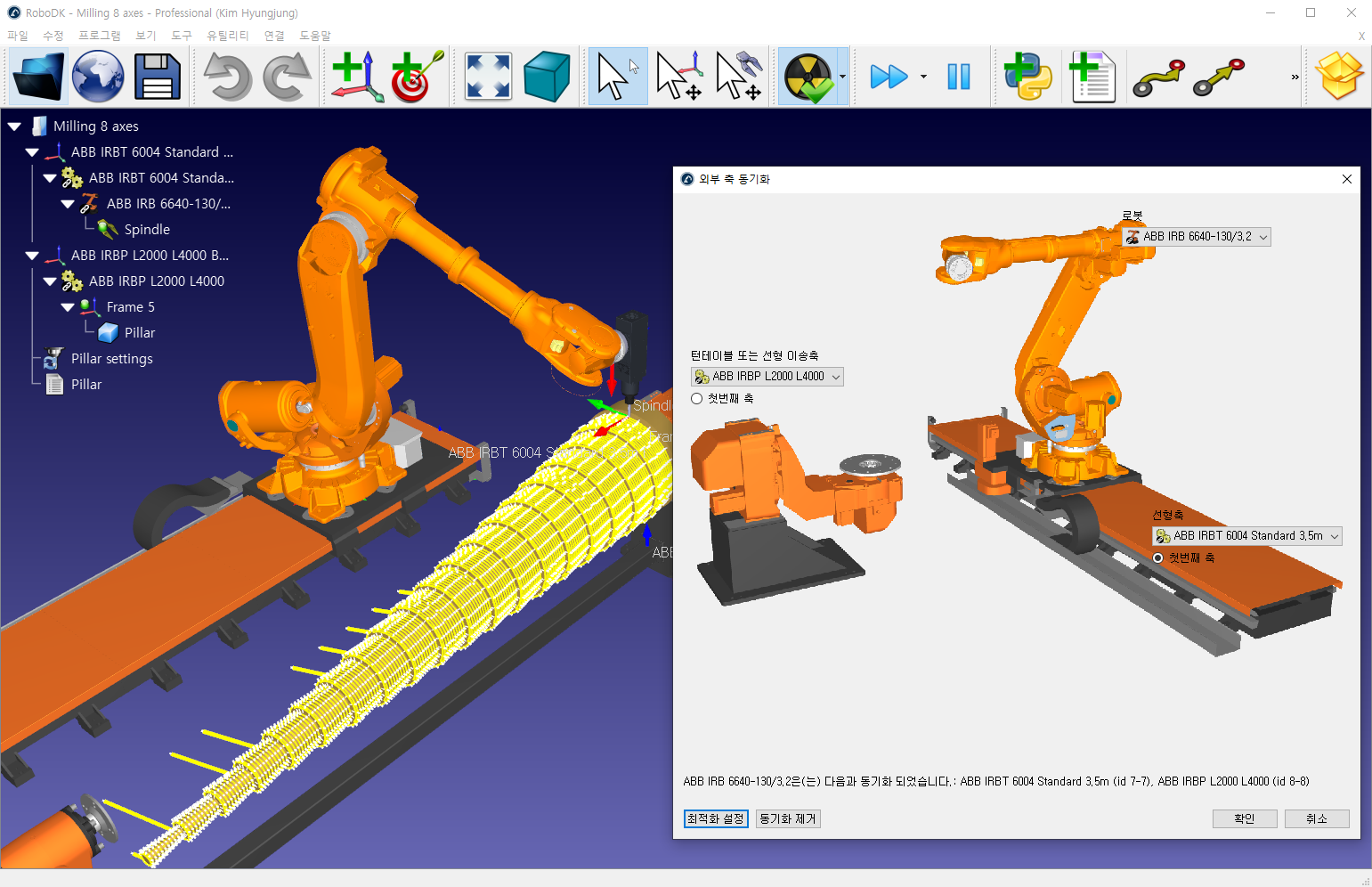Open 연결 menu

(x=274, y=36)
